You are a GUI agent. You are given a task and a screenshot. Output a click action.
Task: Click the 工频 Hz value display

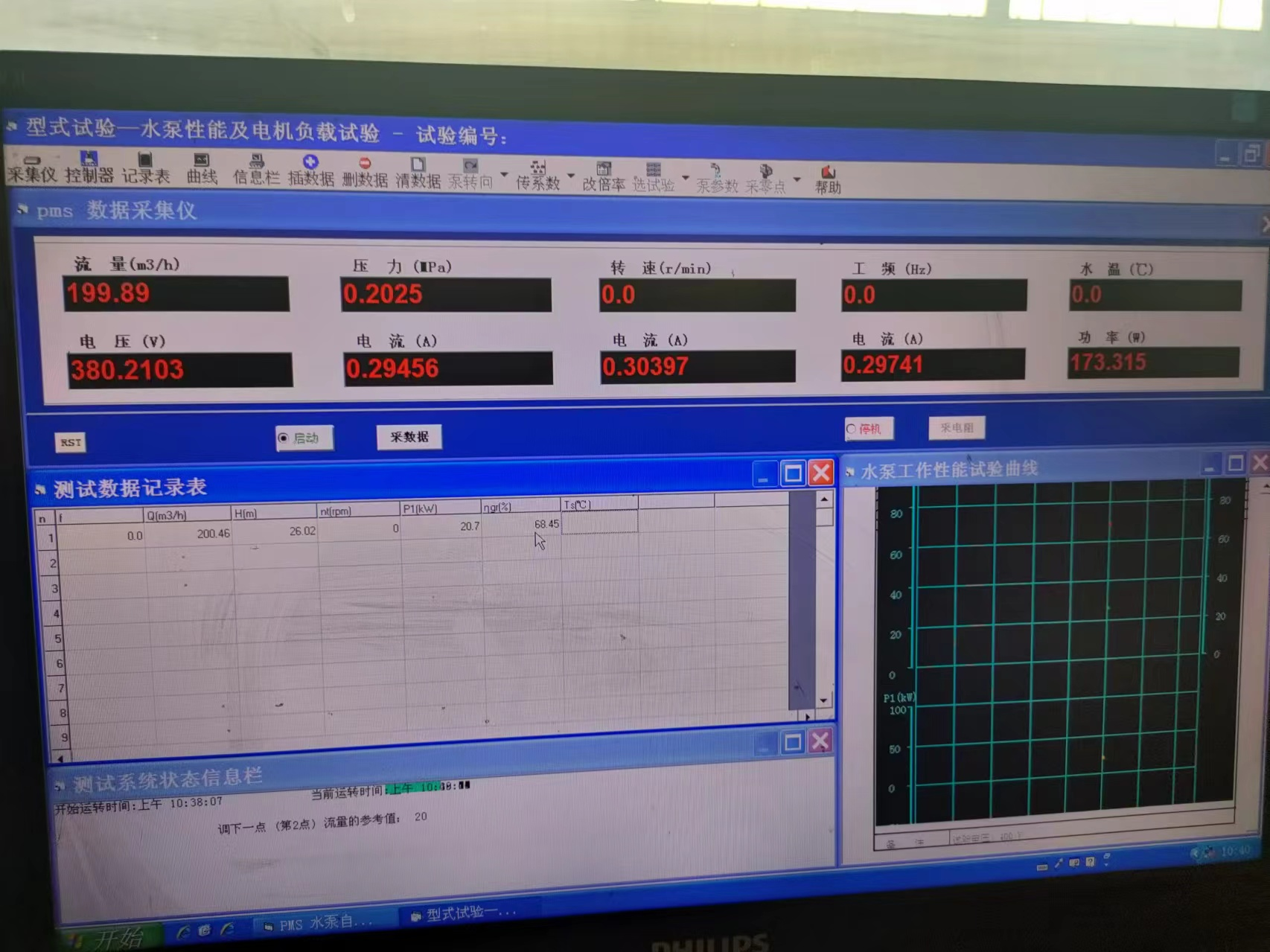934,295
